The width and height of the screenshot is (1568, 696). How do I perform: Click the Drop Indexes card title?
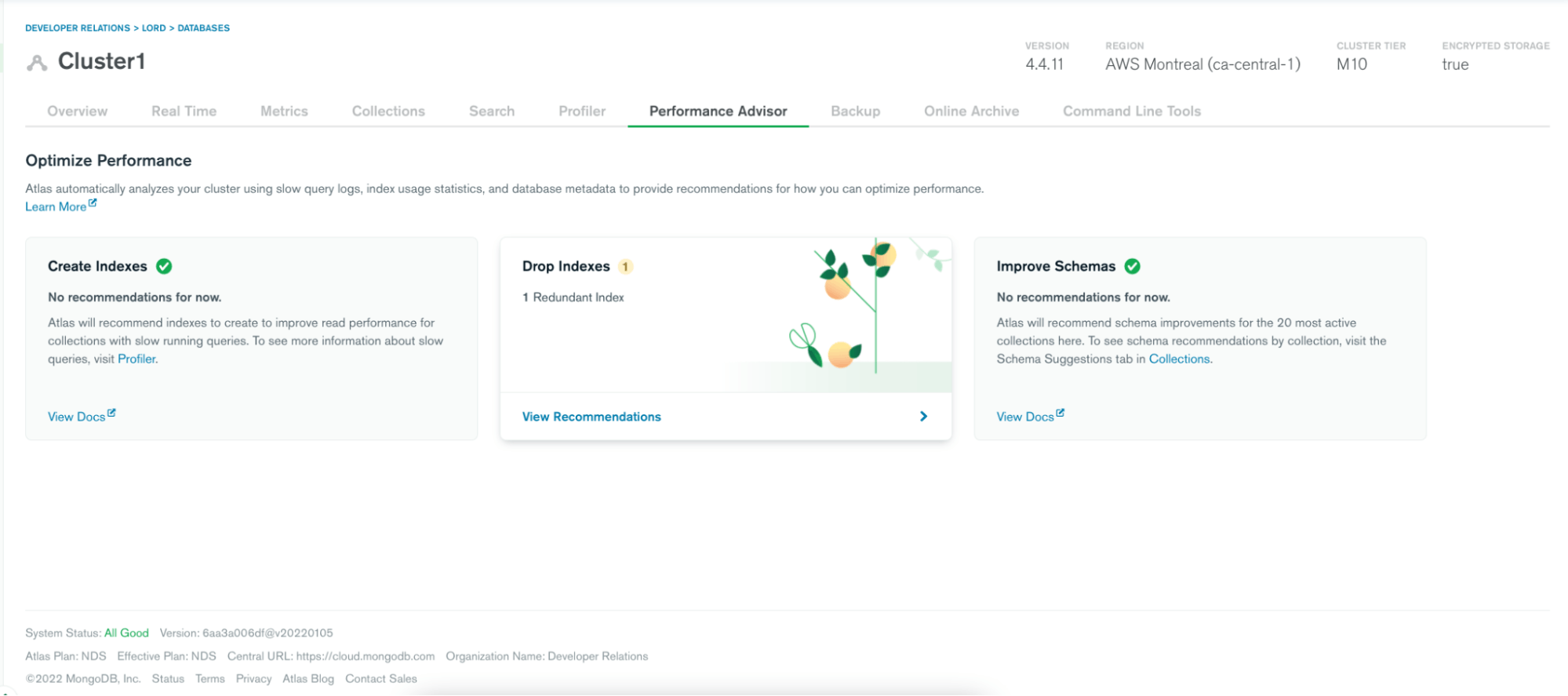[566, 267]
